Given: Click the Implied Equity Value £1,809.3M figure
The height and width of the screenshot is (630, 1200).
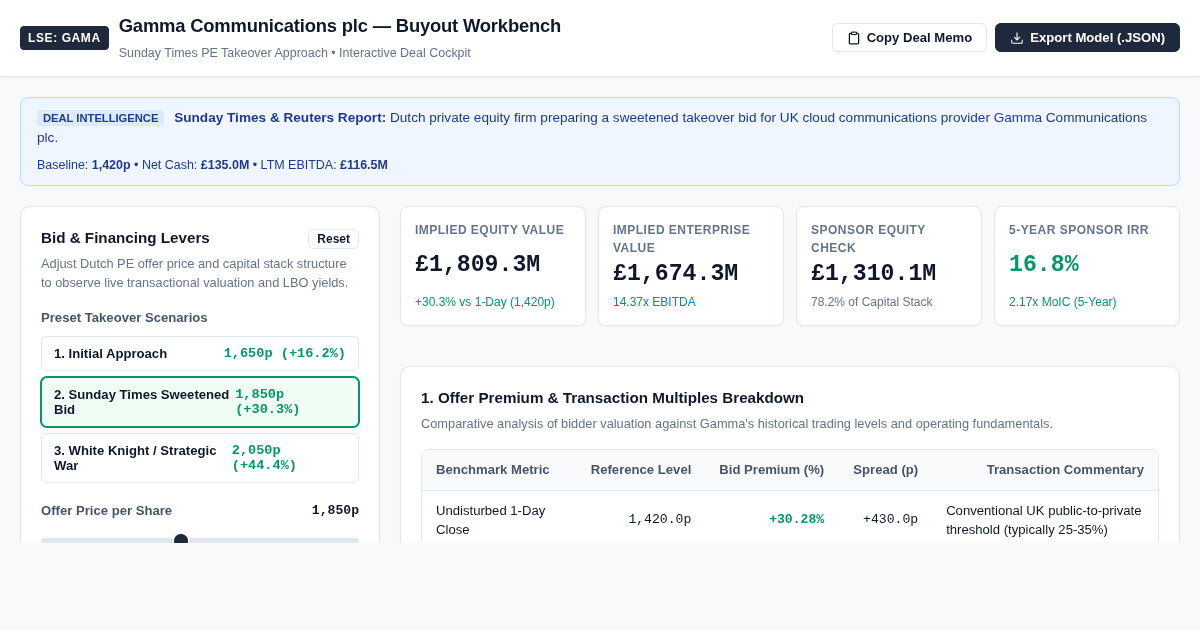Looking at the screenshot, I should [x=477, y=265].
